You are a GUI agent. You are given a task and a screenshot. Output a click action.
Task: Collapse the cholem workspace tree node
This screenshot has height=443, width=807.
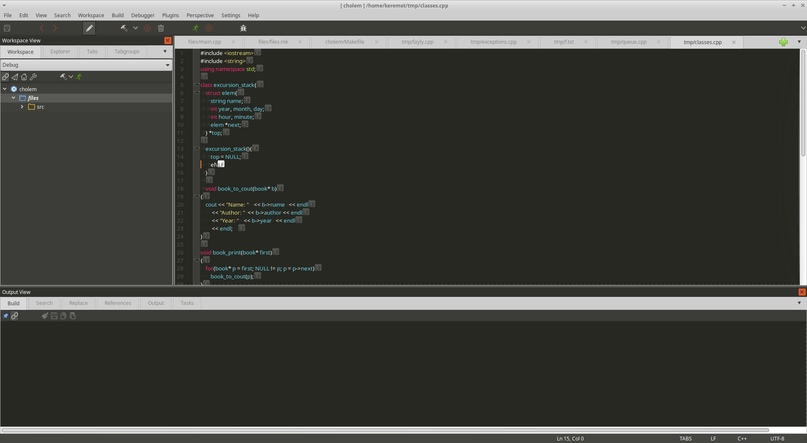[x=4, y=89]
